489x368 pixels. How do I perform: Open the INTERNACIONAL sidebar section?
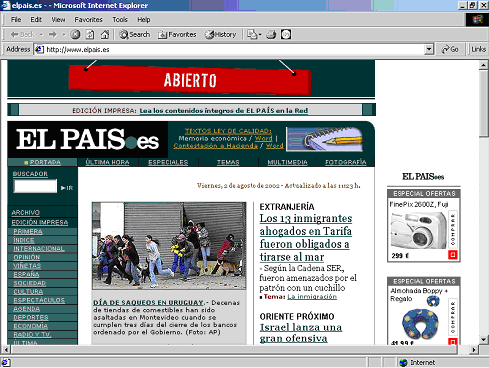(x=39, y=249)
